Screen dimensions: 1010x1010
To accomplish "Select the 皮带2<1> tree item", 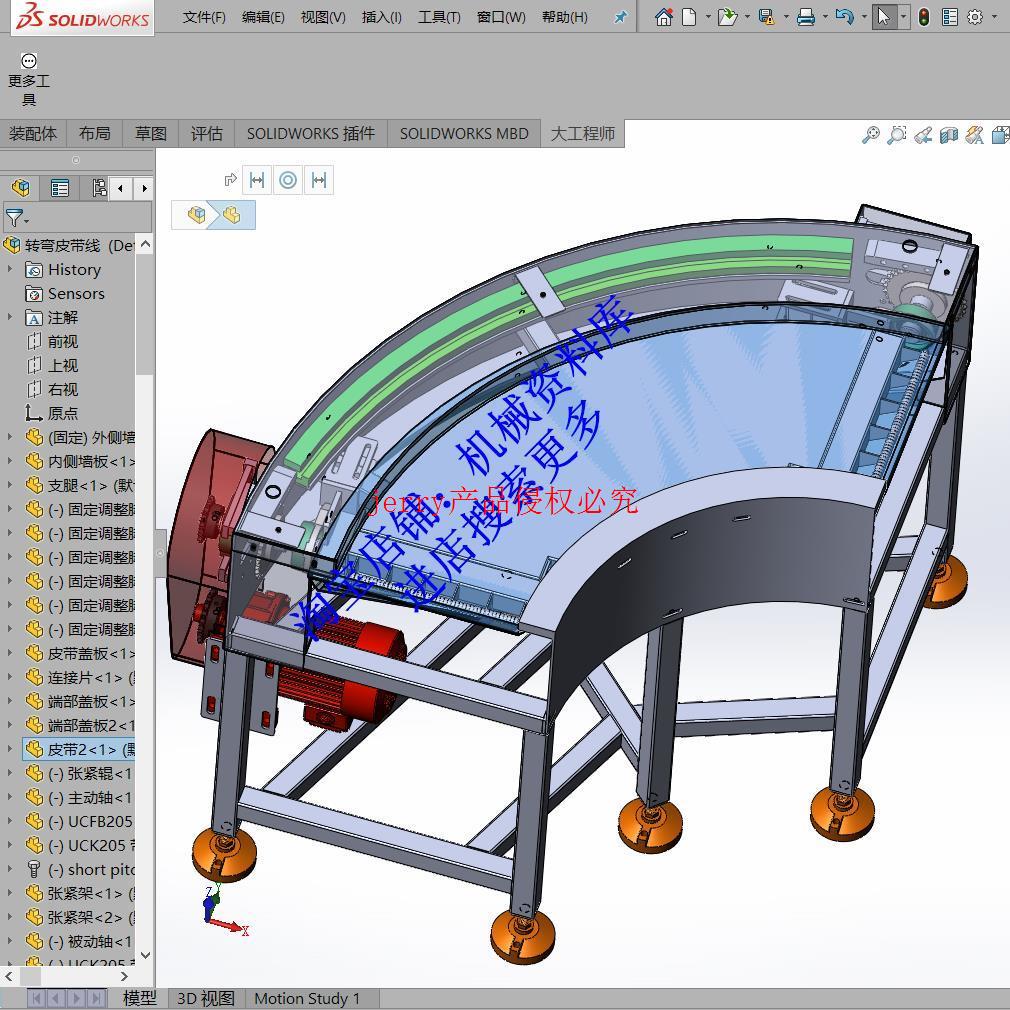I will tap(79, 749).
